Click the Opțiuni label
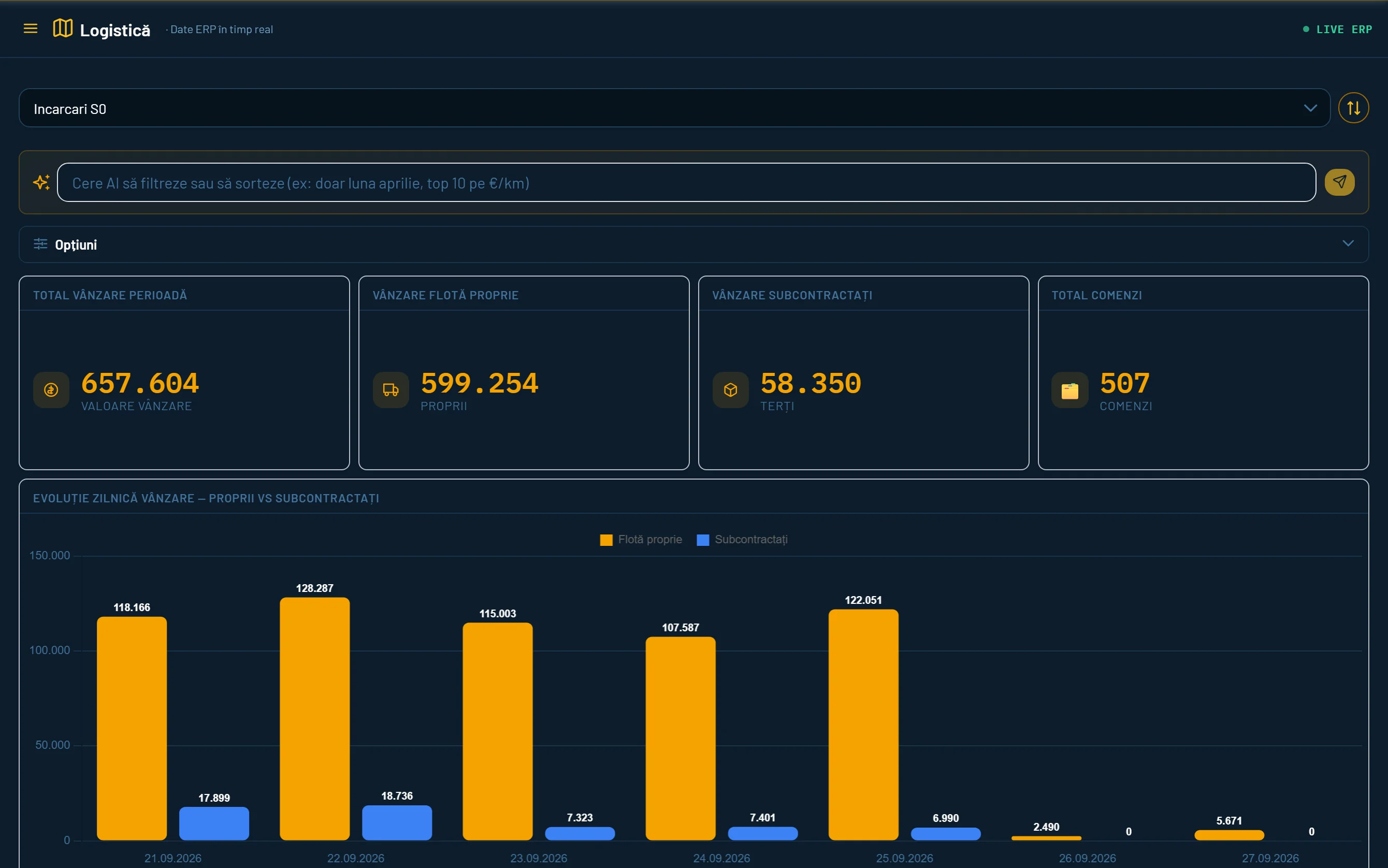Image resolution: width=1388 pixels, height=868 pixels. (x=76, y=244)
